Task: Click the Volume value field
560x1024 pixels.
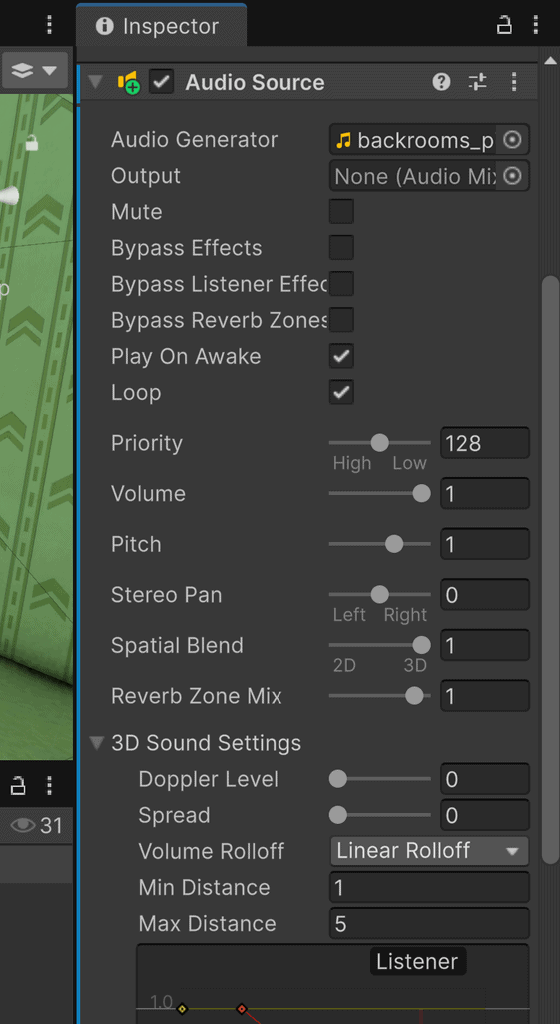Action: pyautogui.click(x=485, y=493)
